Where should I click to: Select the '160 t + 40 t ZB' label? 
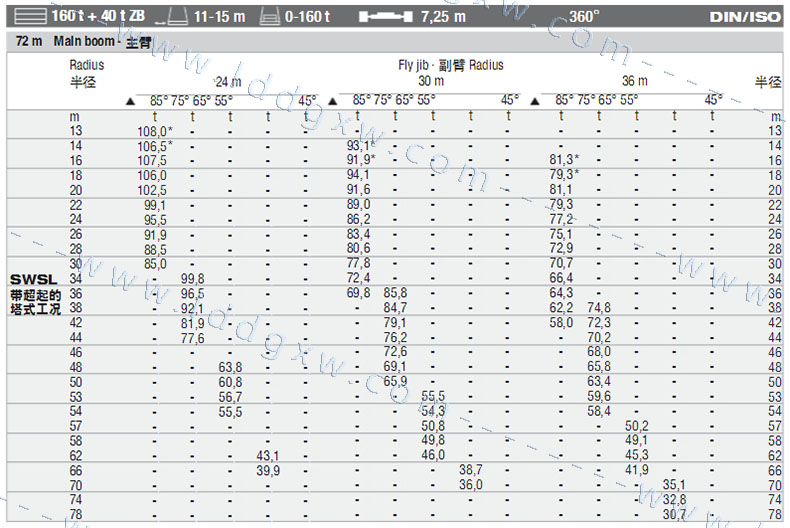click(x=98, y=16)
